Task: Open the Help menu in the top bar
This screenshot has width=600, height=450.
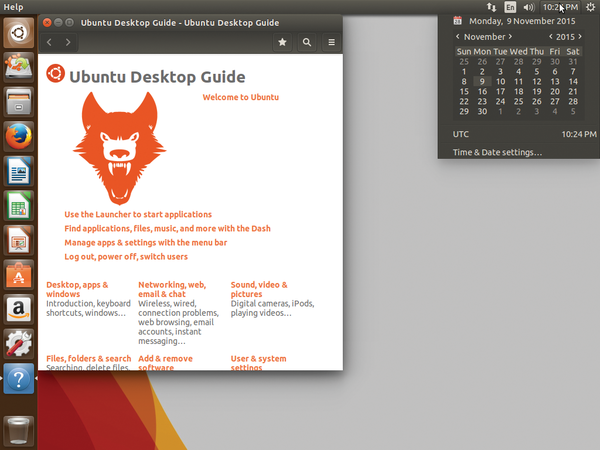Action: click(x=13, y=7)
